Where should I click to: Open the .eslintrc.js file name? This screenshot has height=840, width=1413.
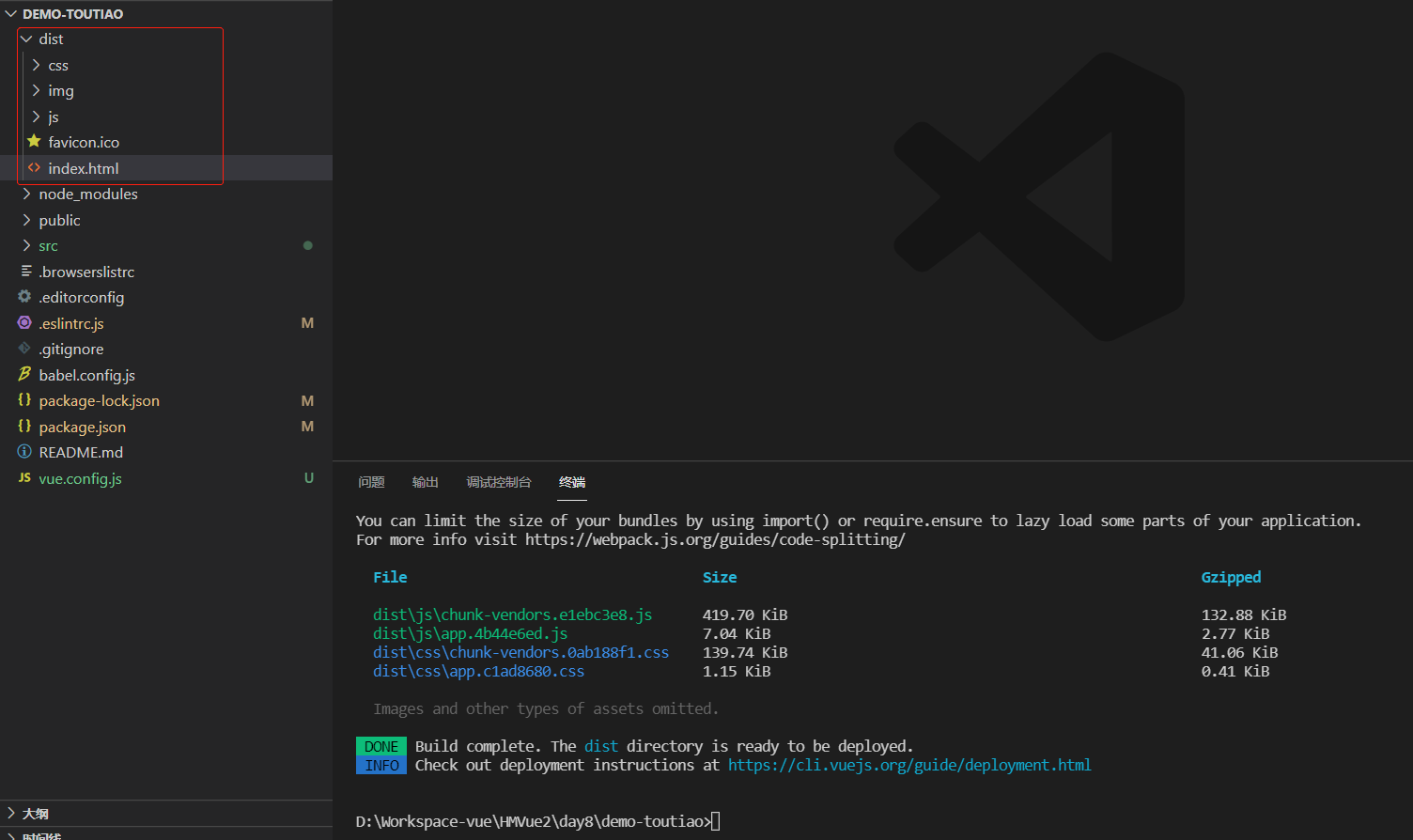point(71,324)
